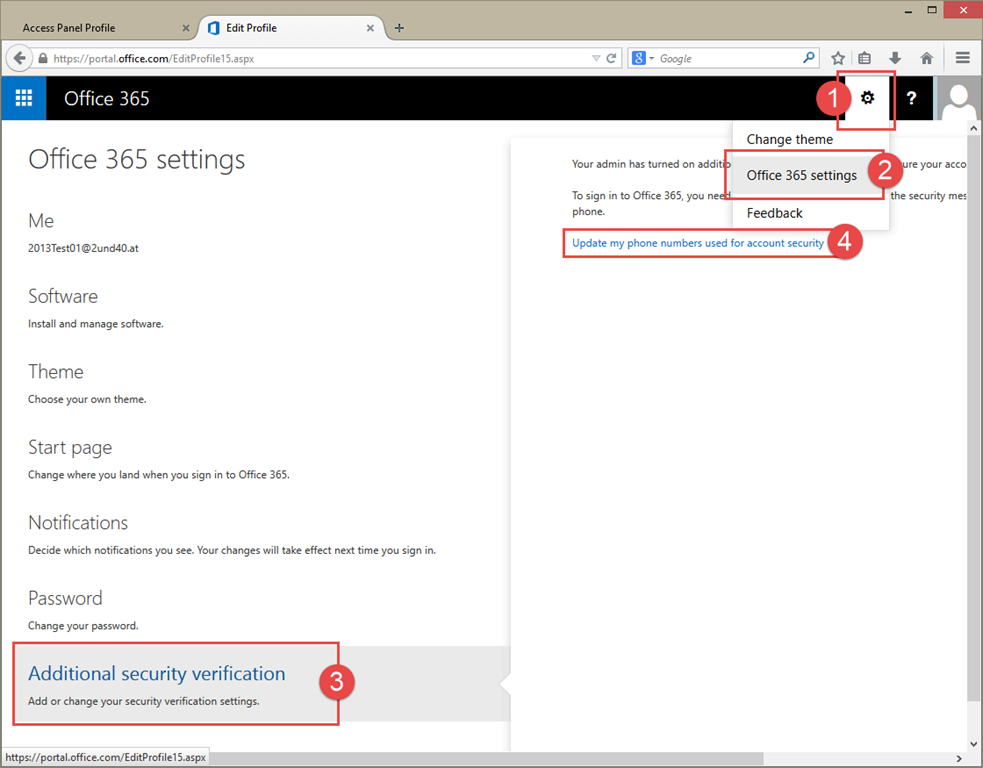Click 'Install and manage software.' text
Viewport: 983px width, 768px height.
click(95, 324)
